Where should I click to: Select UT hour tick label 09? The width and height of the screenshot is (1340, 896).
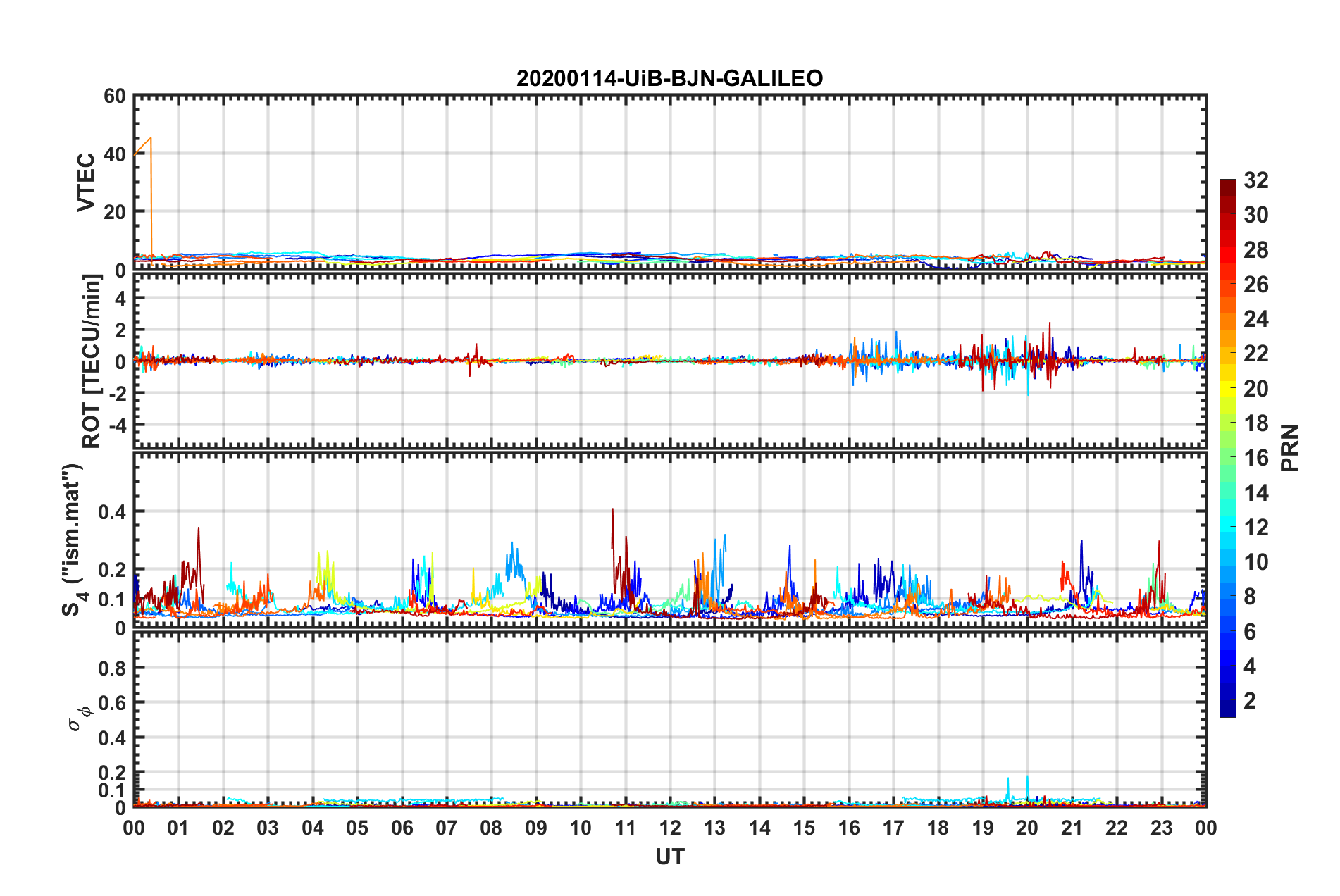click(x=536, y=828)
